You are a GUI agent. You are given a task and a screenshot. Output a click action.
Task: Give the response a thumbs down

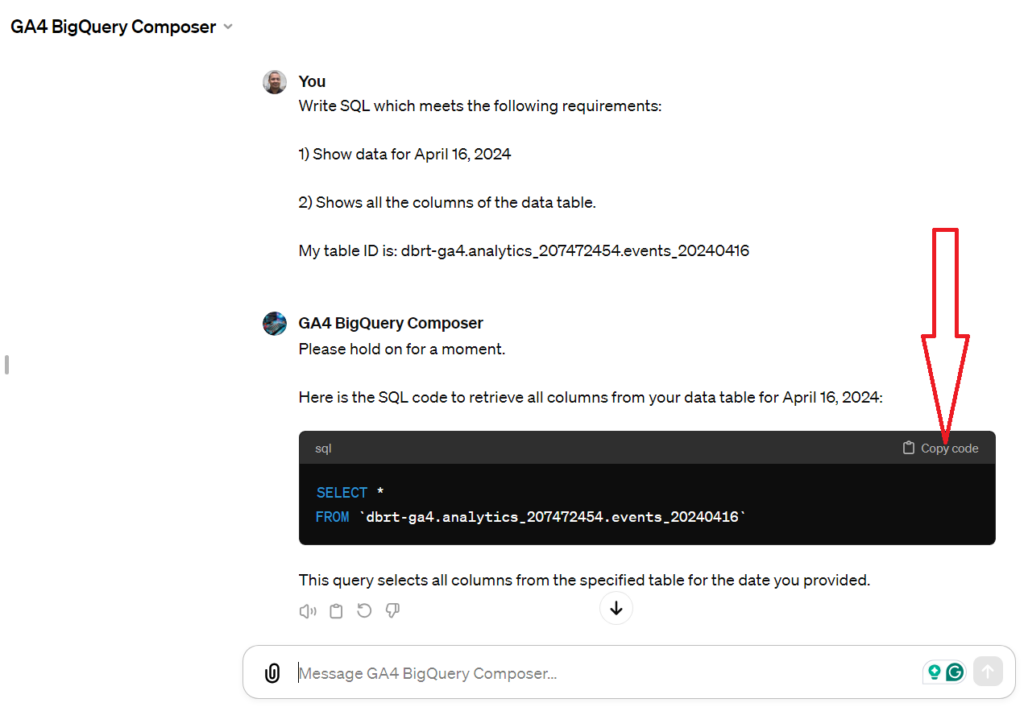[392, 610]
